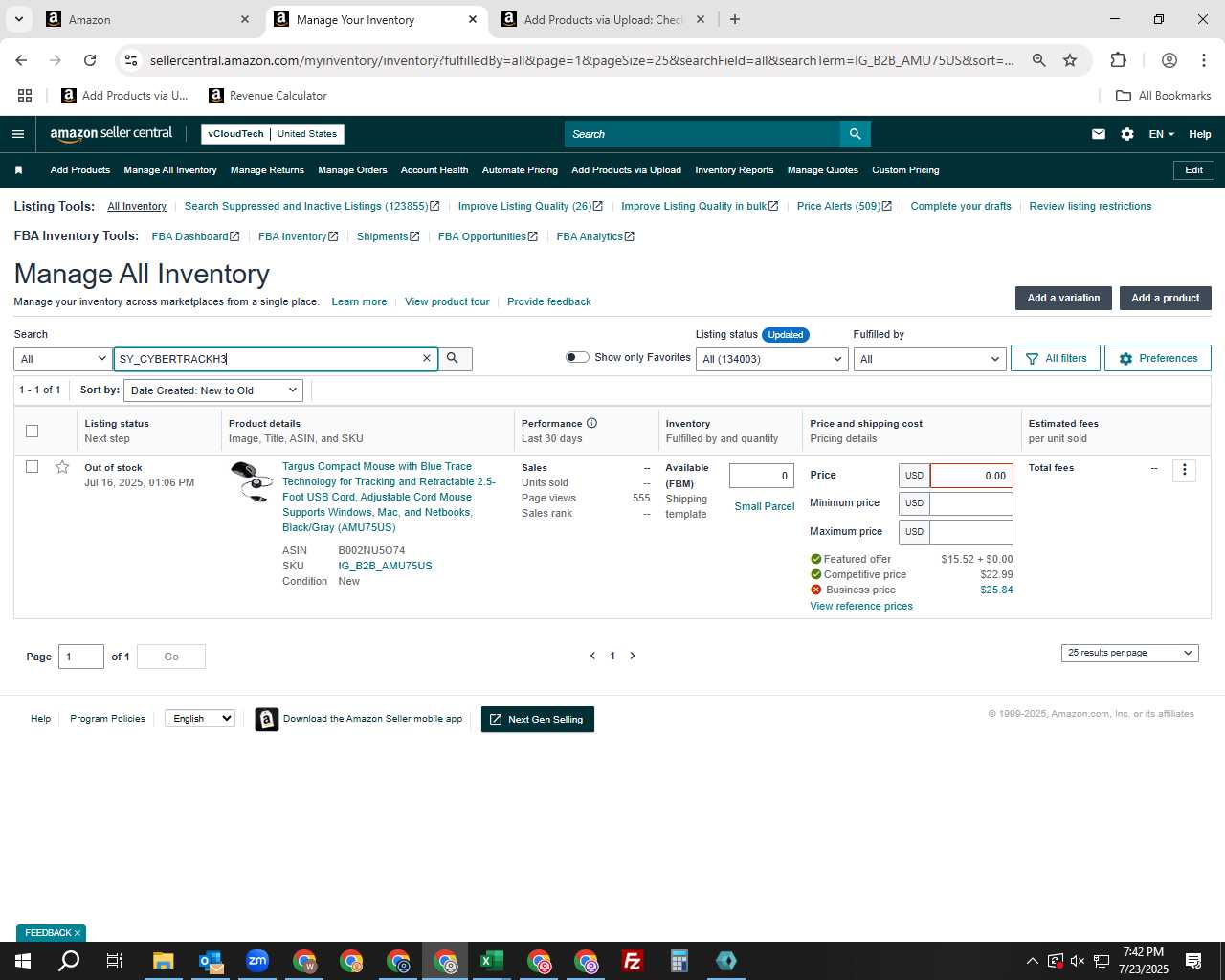Click the Add a variation button
The image size is (1225, 980).
[x=1063, y=298]
